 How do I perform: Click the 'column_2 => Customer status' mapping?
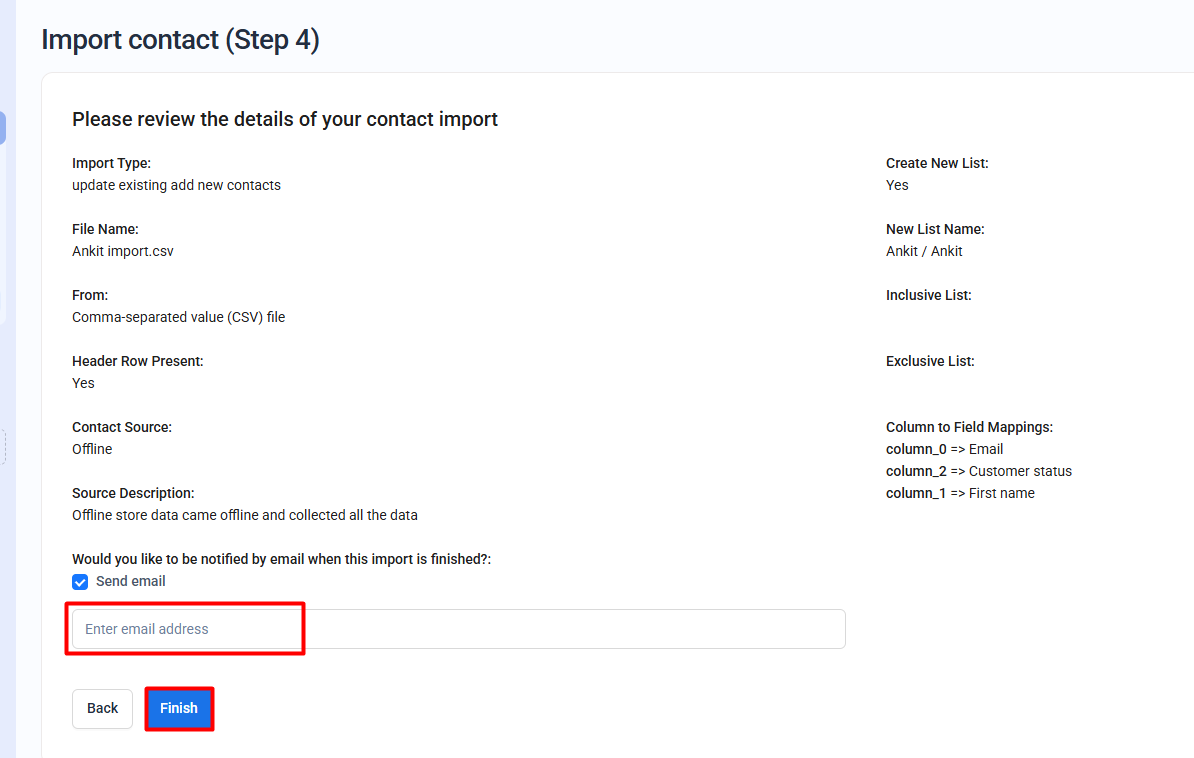click(x=978, y=471)
